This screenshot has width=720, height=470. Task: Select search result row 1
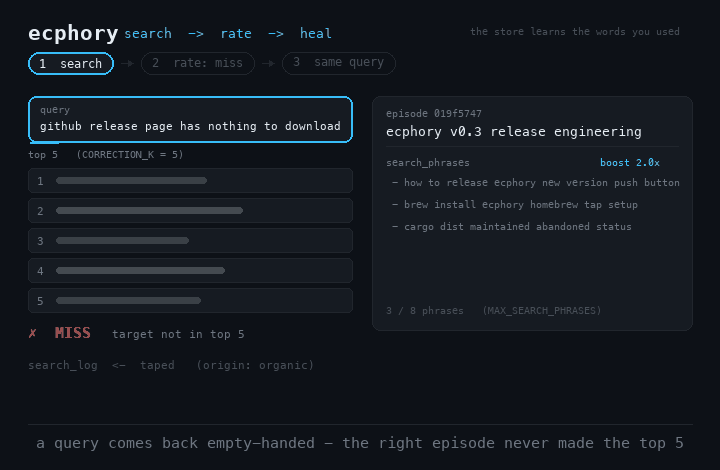[x=191, y=180]
